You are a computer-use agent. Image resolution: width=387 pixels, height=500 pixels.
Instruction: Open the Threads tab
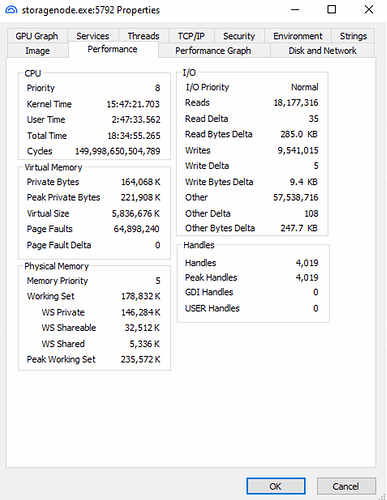point(144,36)
